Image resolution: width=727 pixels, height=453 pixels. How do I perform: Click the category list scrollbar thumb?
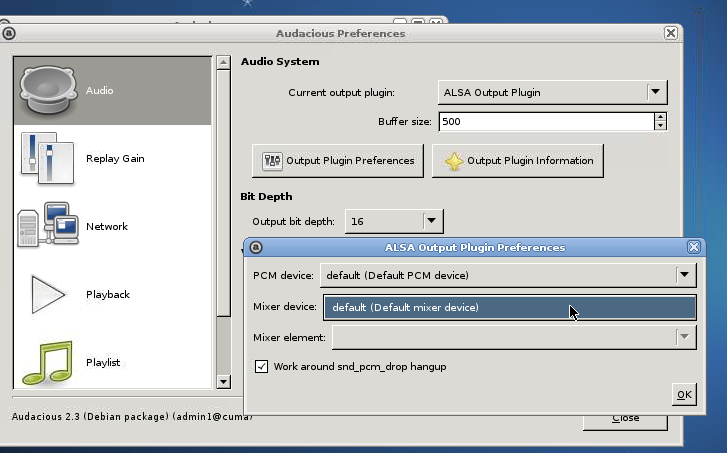tap(223, 193)
